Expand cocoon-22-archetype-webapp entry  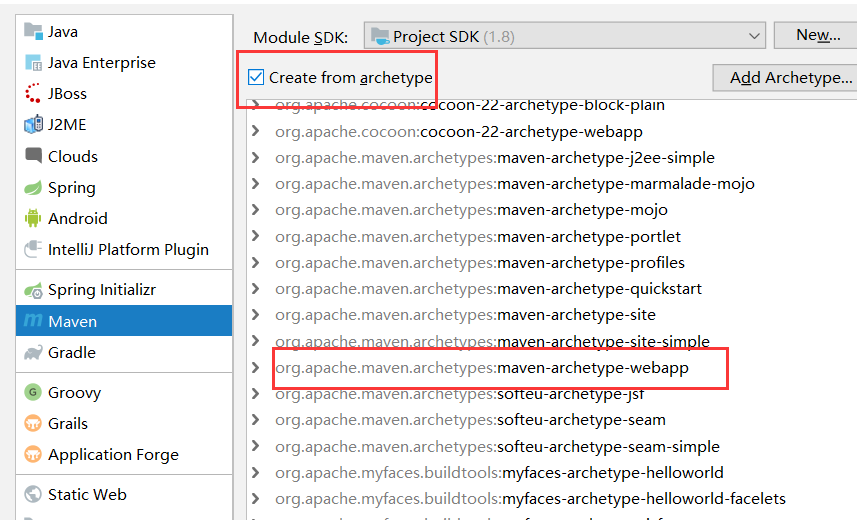pyautogui.click(x=255, y=131)
